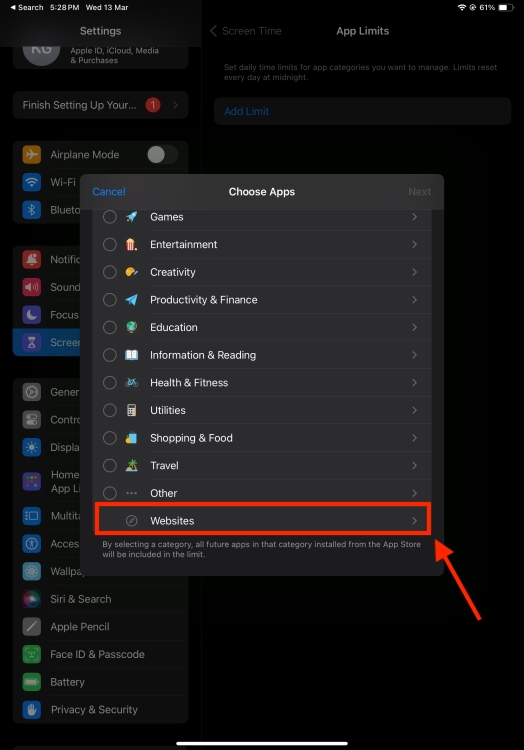Click the Information & Reading book icon

click(131, 355)
